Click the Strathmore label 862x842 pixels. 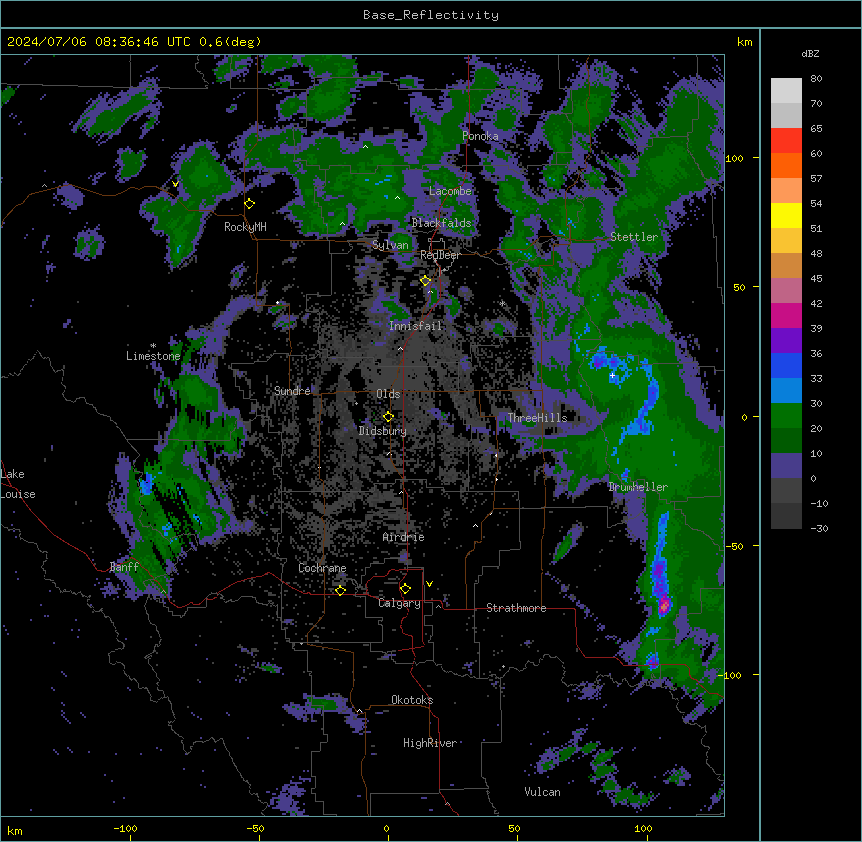[516, 608]
